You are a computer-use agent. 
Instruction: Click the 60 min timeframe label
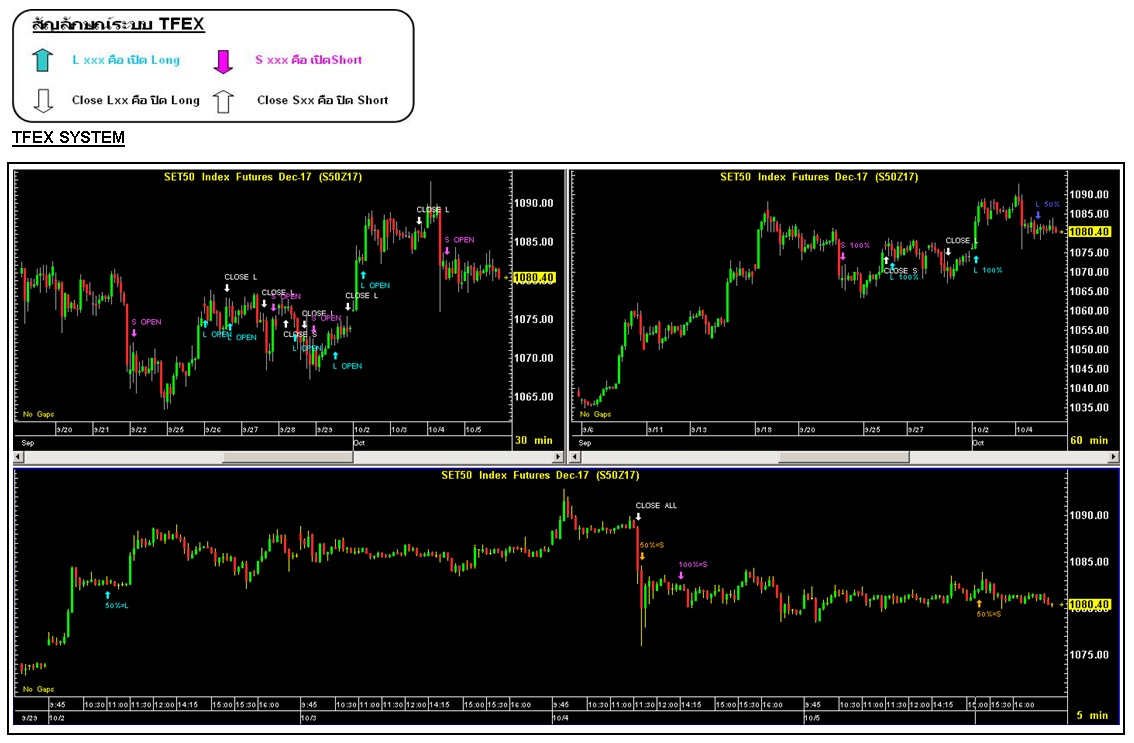1089,440
